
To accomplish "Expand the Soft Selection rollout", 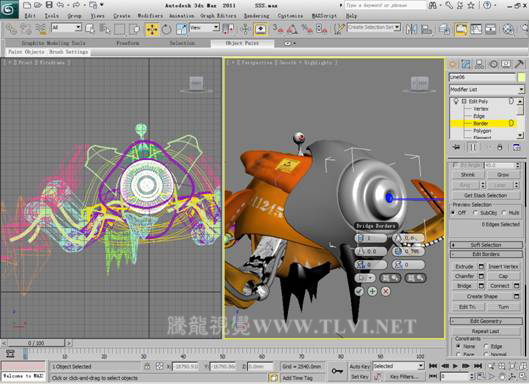I will 486,245.
